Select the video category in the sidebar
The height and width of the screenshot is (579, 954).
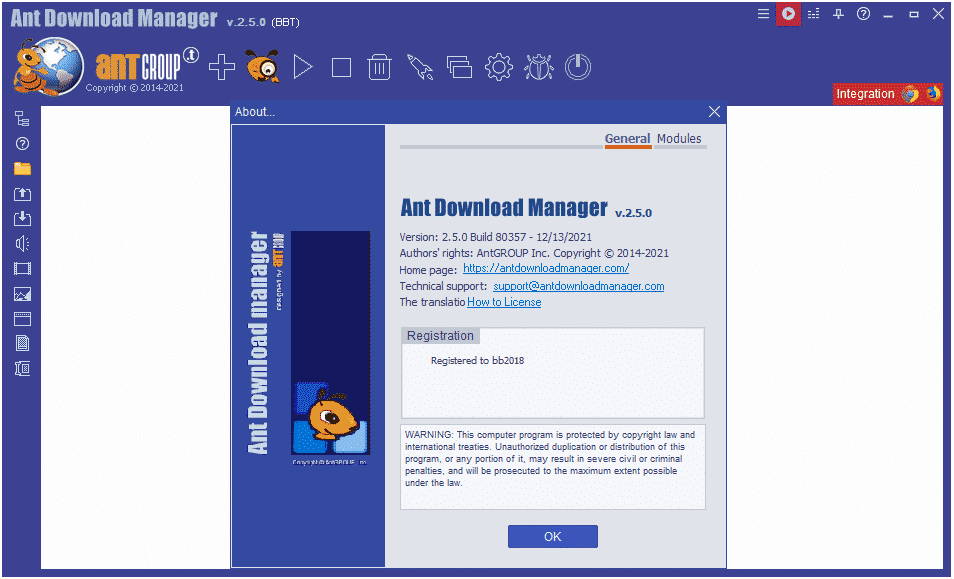pos(22,267)
